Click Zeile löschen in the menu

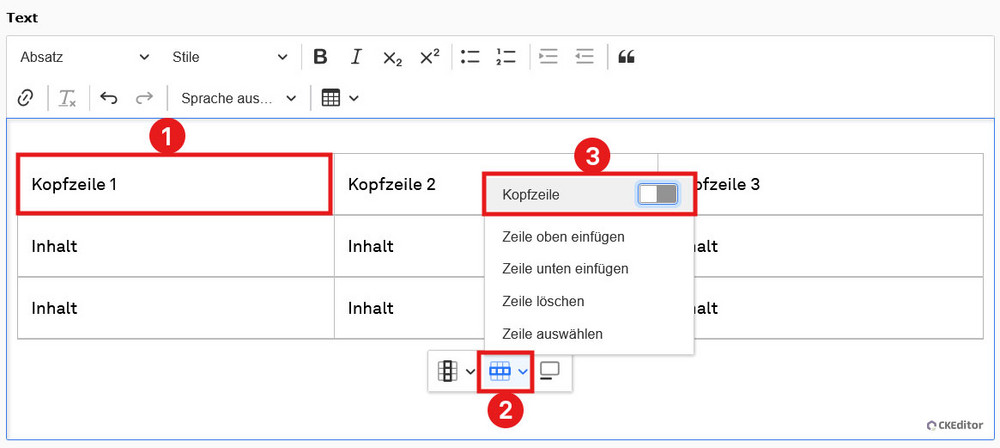tap(543, 301)
